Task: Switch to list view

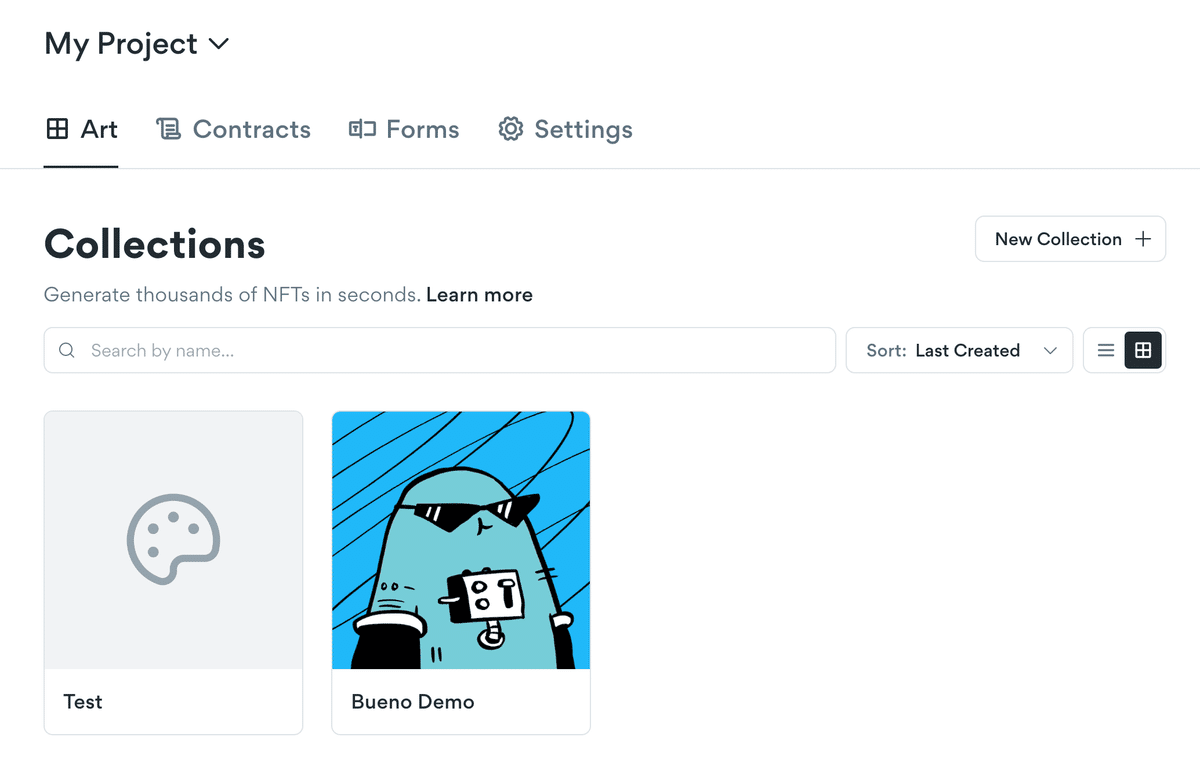Action: [1106, 350]
